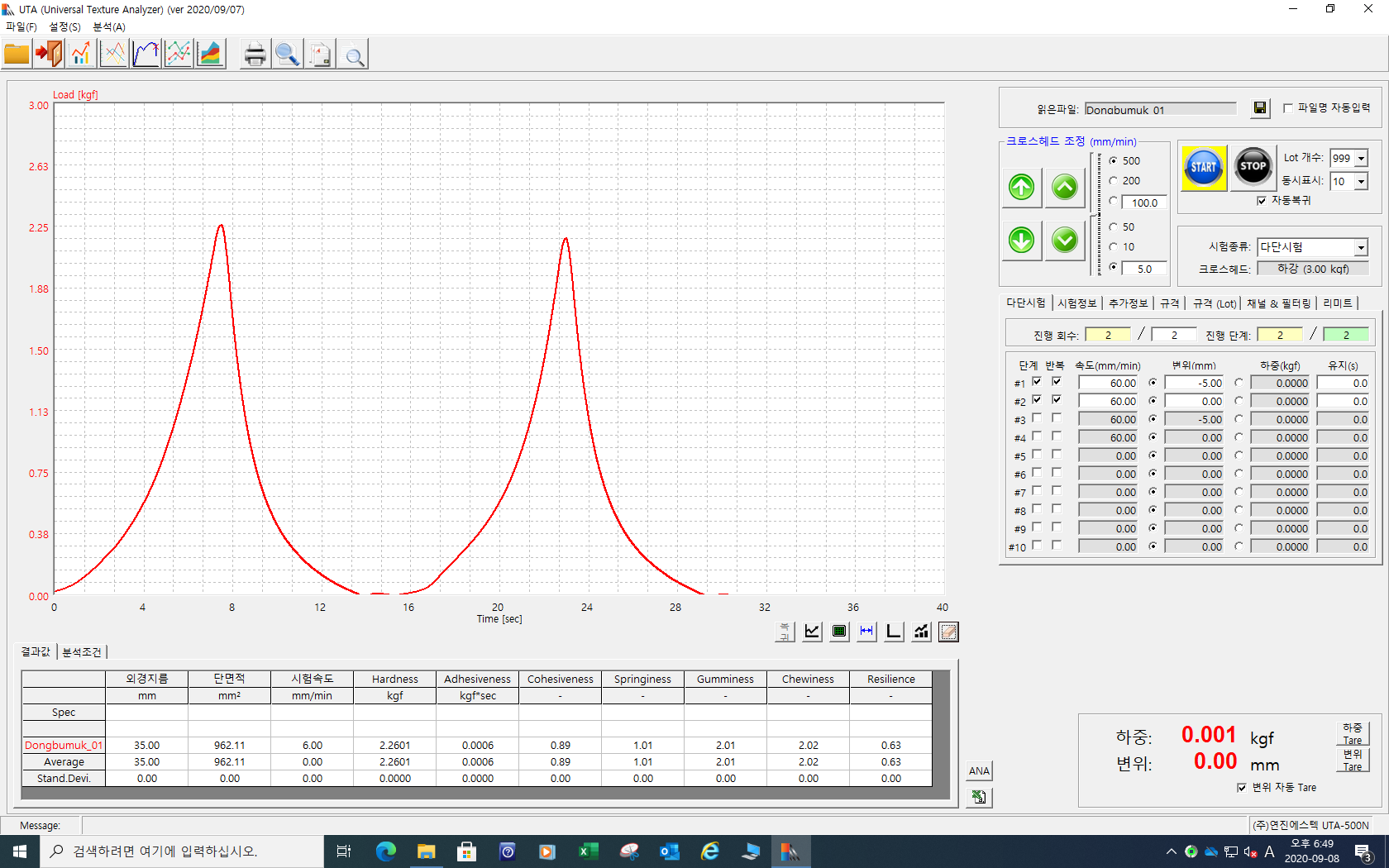Click the green grid display icon

point(839,632)
